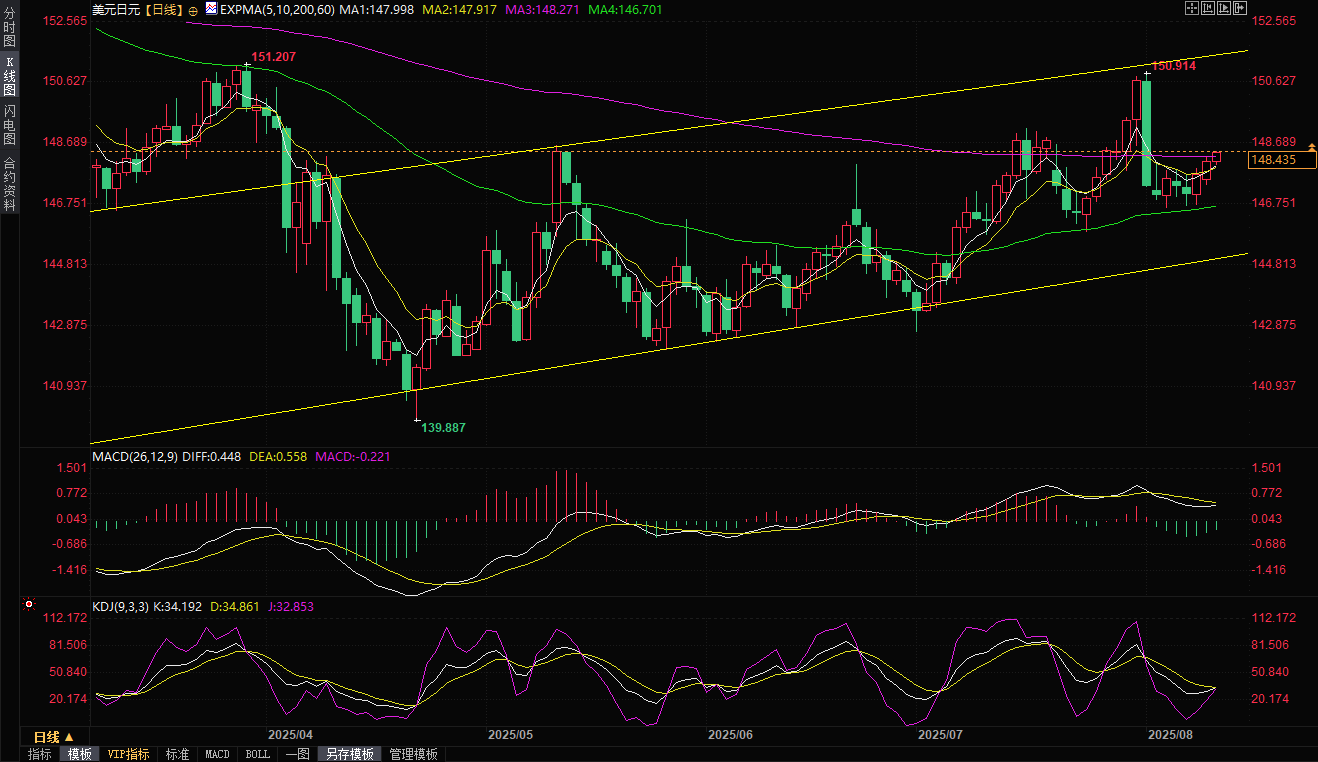Click the 150.914 peak price annotation
The image size is (1318, 762).
[1174, 65]
